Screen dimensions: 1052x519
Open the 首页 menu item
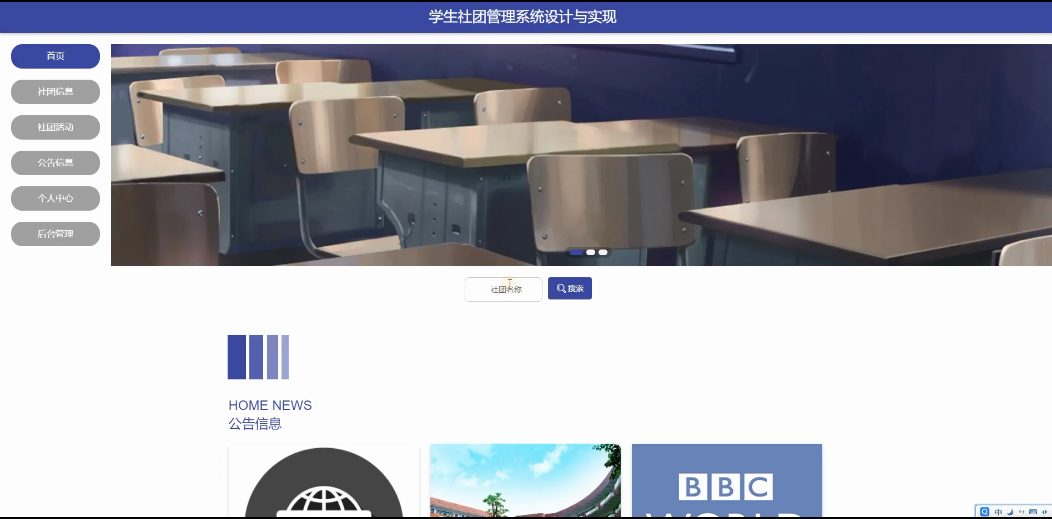point(55,56)
